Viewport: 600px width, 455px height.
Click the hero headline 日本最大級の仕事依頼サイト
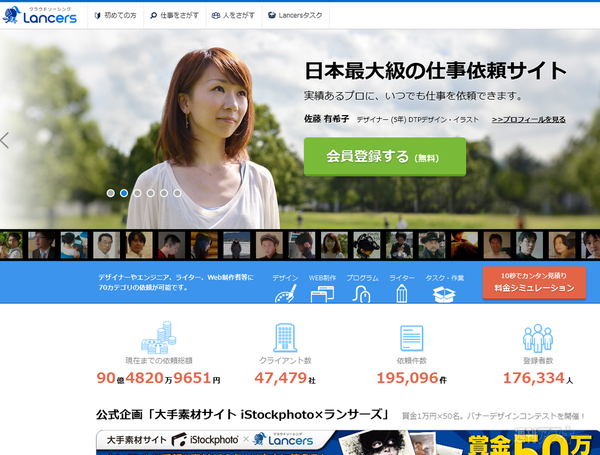pos(435,71)
